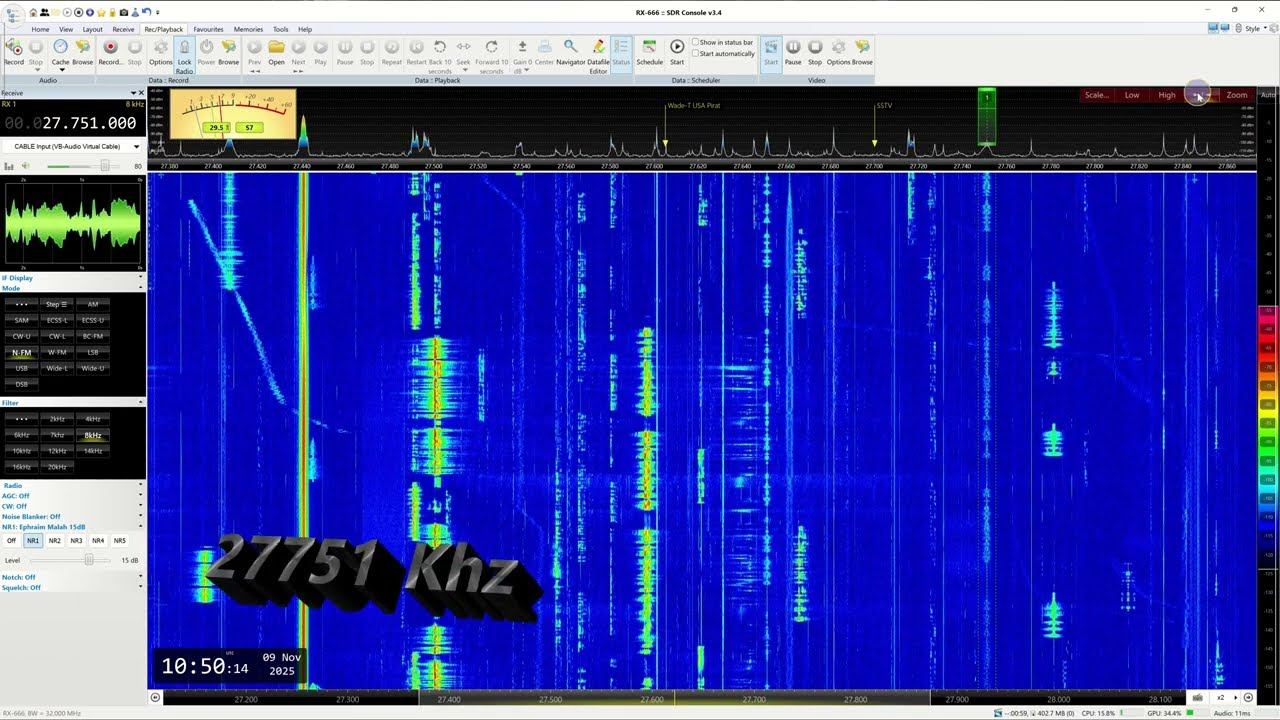Image resolution: width=1280 pixels, height=720 pixels.
Task: Start data recording with Record... button
Action: click(111, 52)
